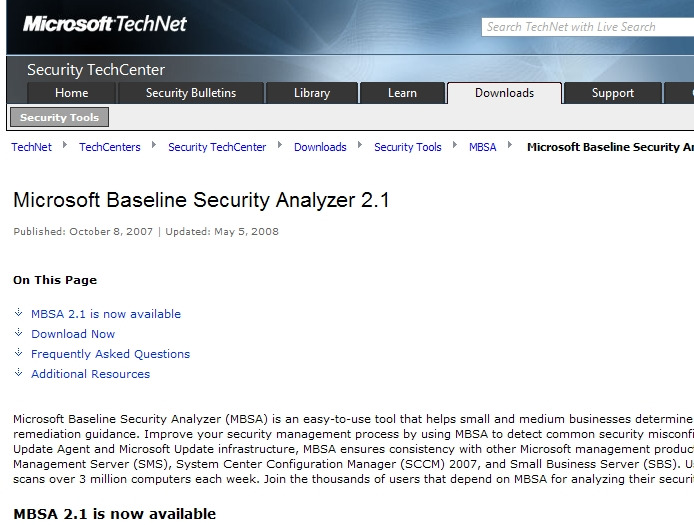
Task: Click the anchor arrow beside Additional Resources
Action: (x=19, y=372)
